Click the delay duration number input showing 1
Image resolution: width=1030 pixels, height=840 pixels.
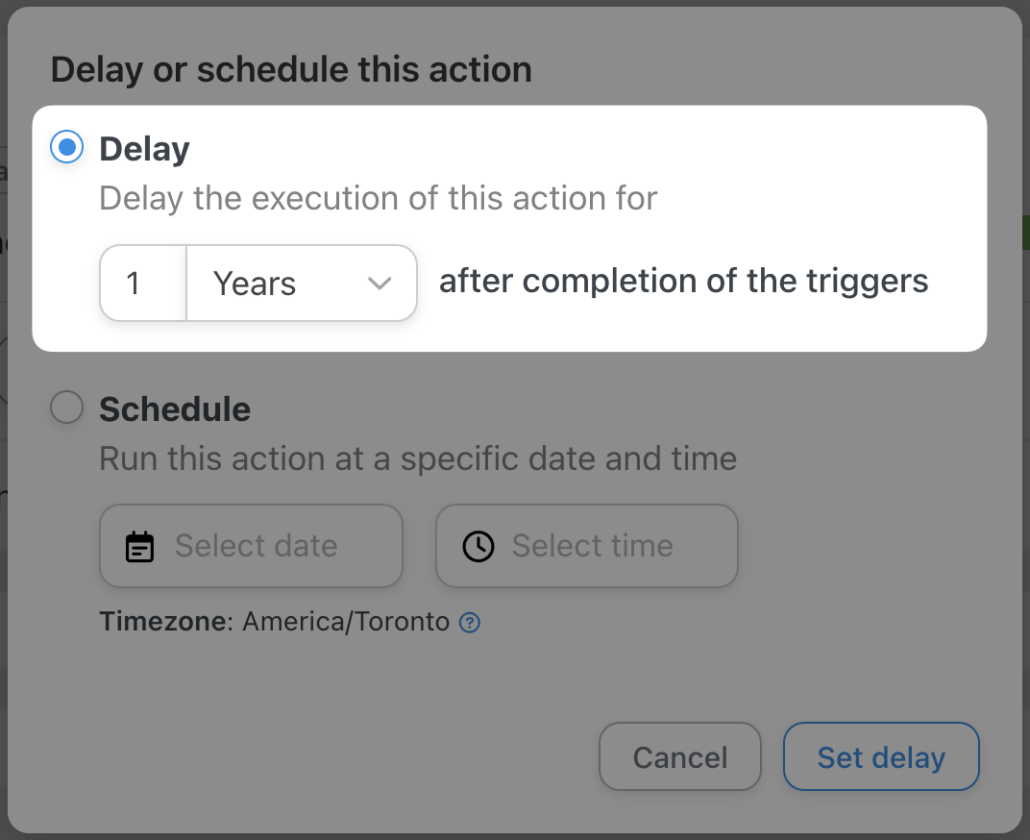(x=141, y=283)
